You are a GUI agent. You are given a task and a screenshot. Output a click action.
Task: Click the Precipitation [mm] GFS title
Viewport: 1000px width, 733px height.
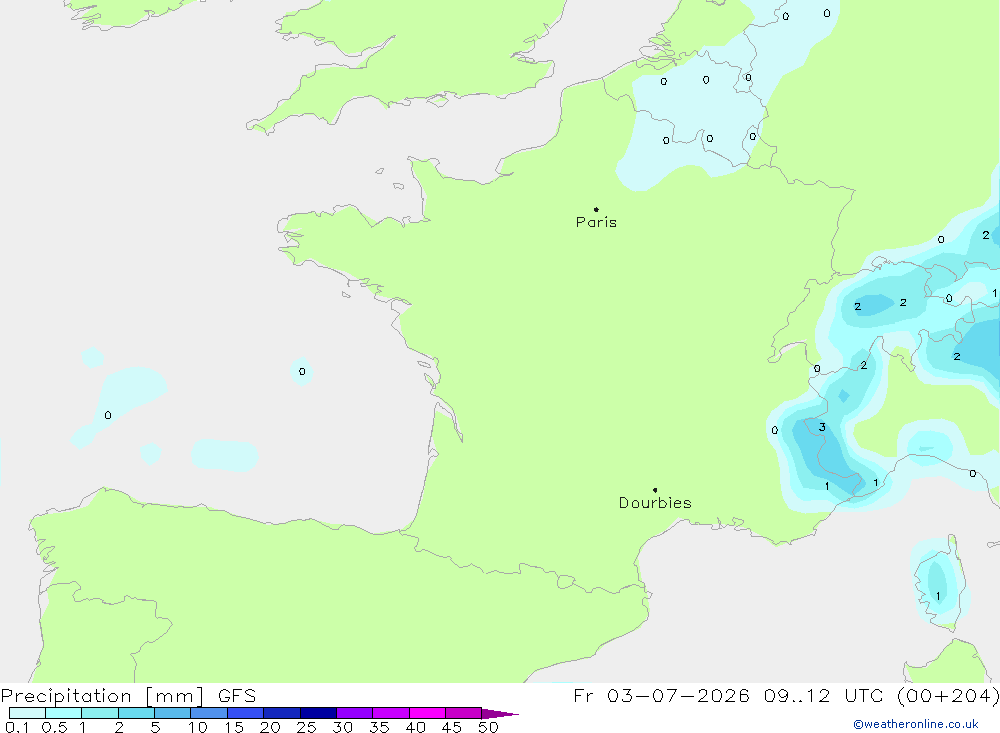(x=128, y=696)
